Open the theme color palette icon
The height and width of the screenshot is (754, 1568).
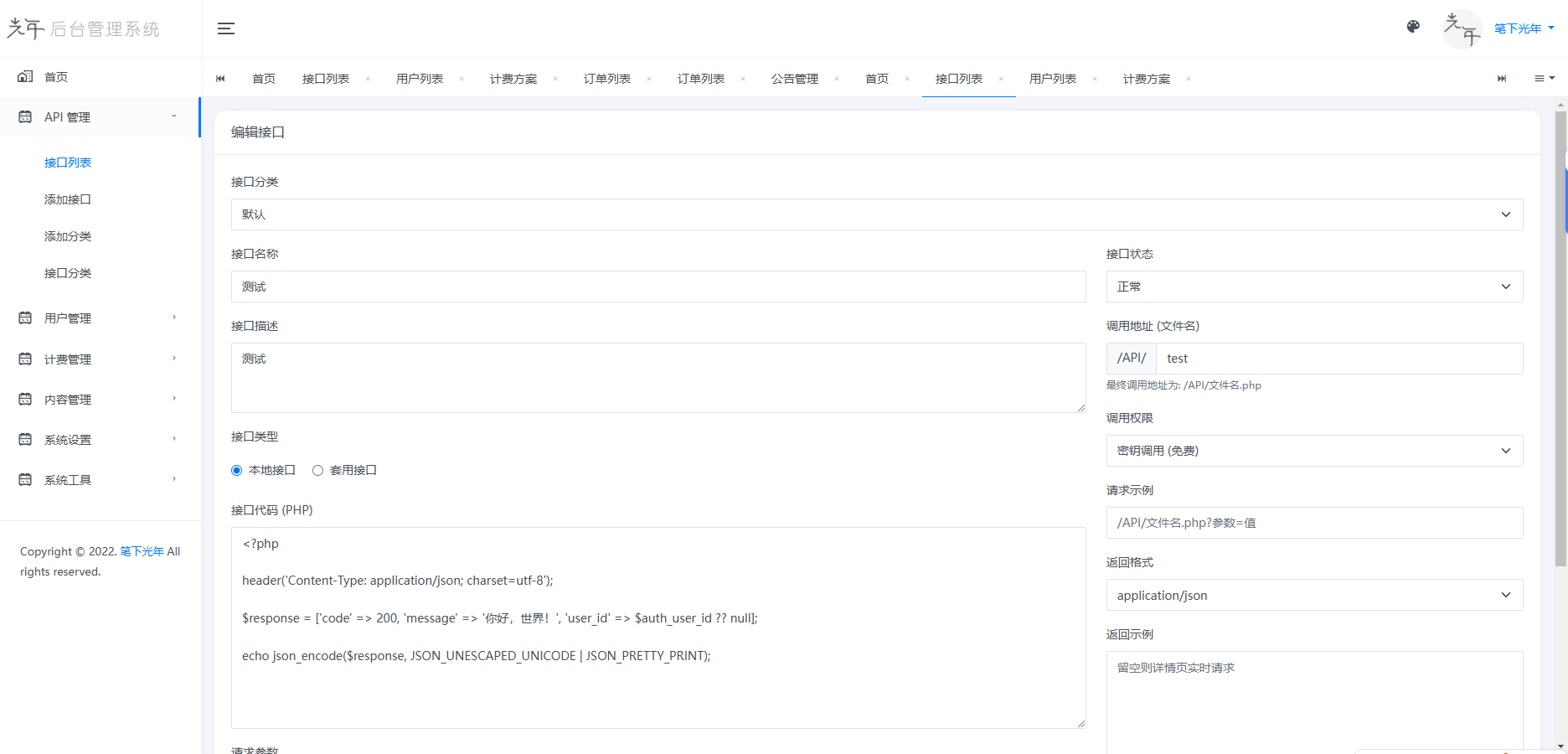pyautogui.click(x=1413, y=27)
